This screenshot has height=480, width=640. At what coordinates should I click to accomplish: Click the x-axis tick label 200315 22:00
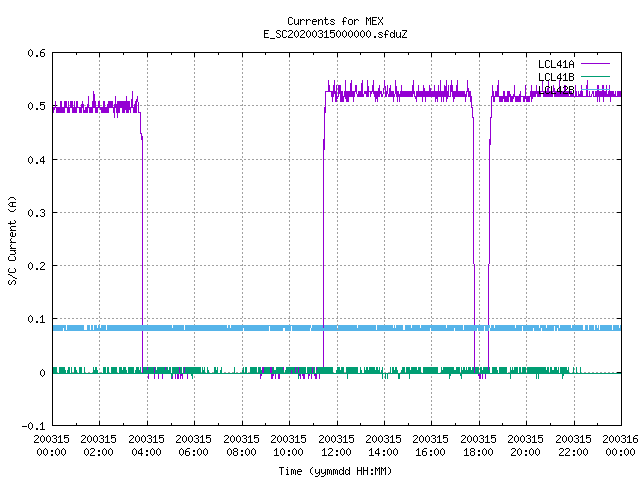tap(573, 445)
